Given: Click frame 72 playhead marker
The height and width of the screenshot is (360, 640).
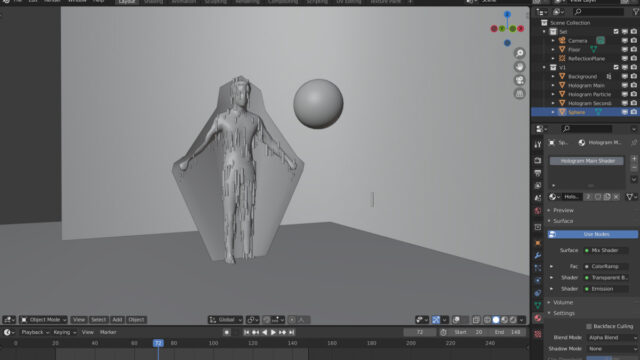Looking at the screenshot, I should [x=158, y=343].
